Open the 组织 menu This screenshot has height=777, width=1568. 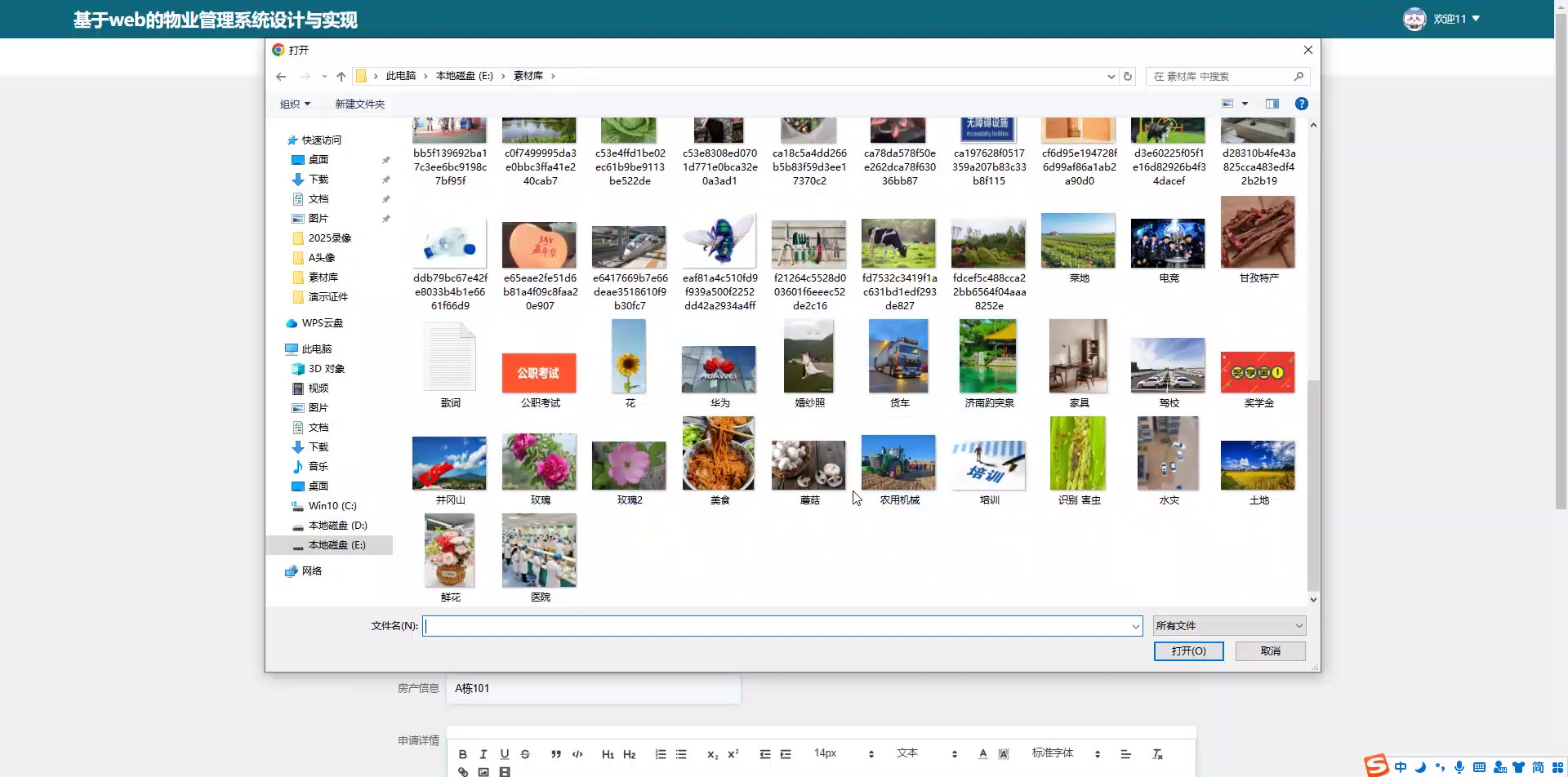coord(295,104)
